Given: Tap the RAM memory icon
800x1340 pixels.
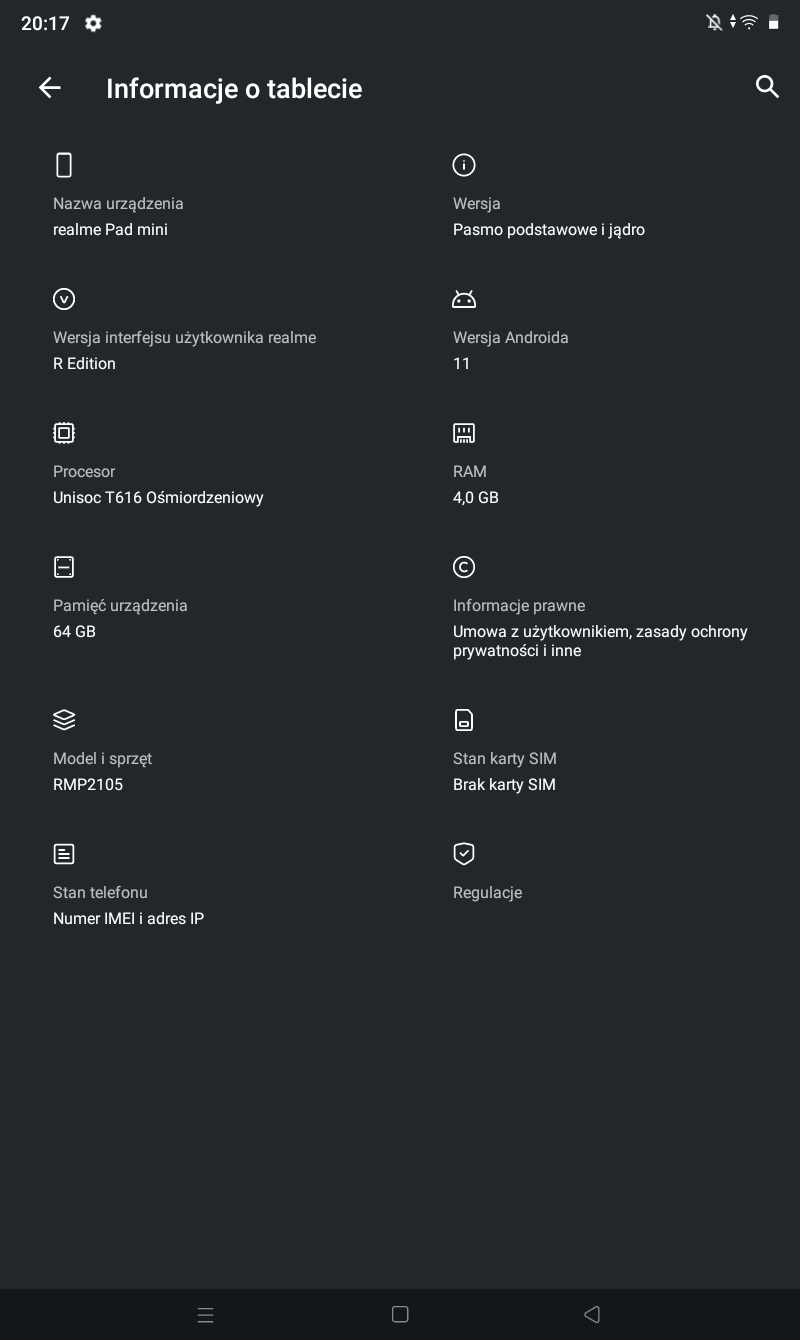Looking at the screenshot, I should pyautogui.click(x=464, y=433).
